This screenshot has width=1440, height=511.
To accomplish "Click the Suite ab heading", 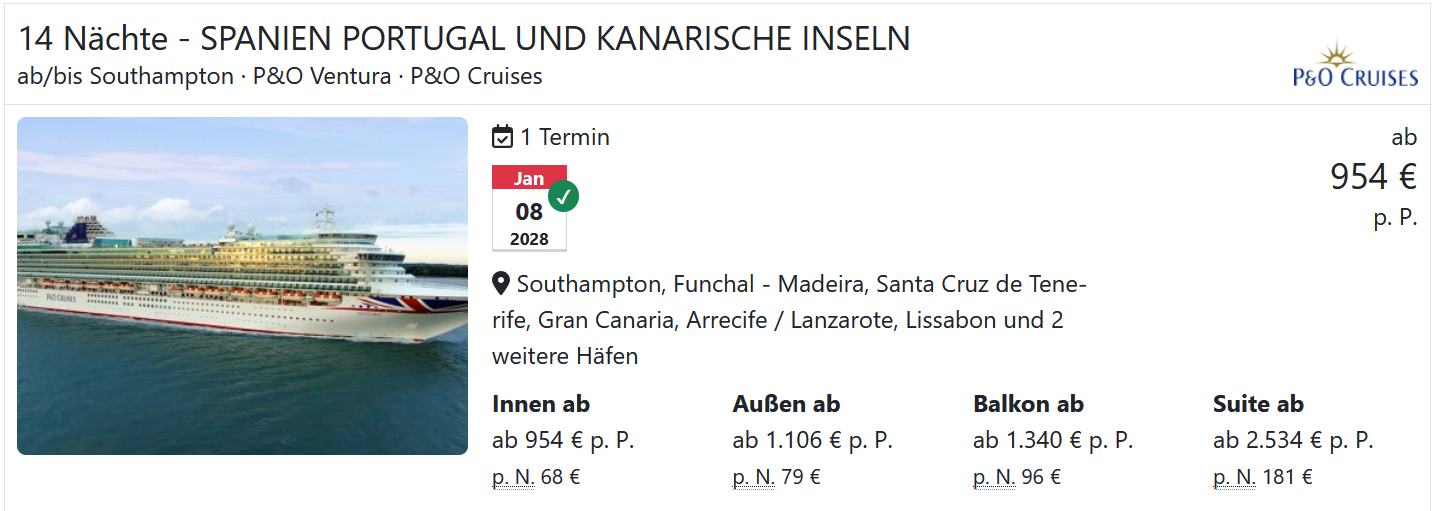I will [1258, 404].
